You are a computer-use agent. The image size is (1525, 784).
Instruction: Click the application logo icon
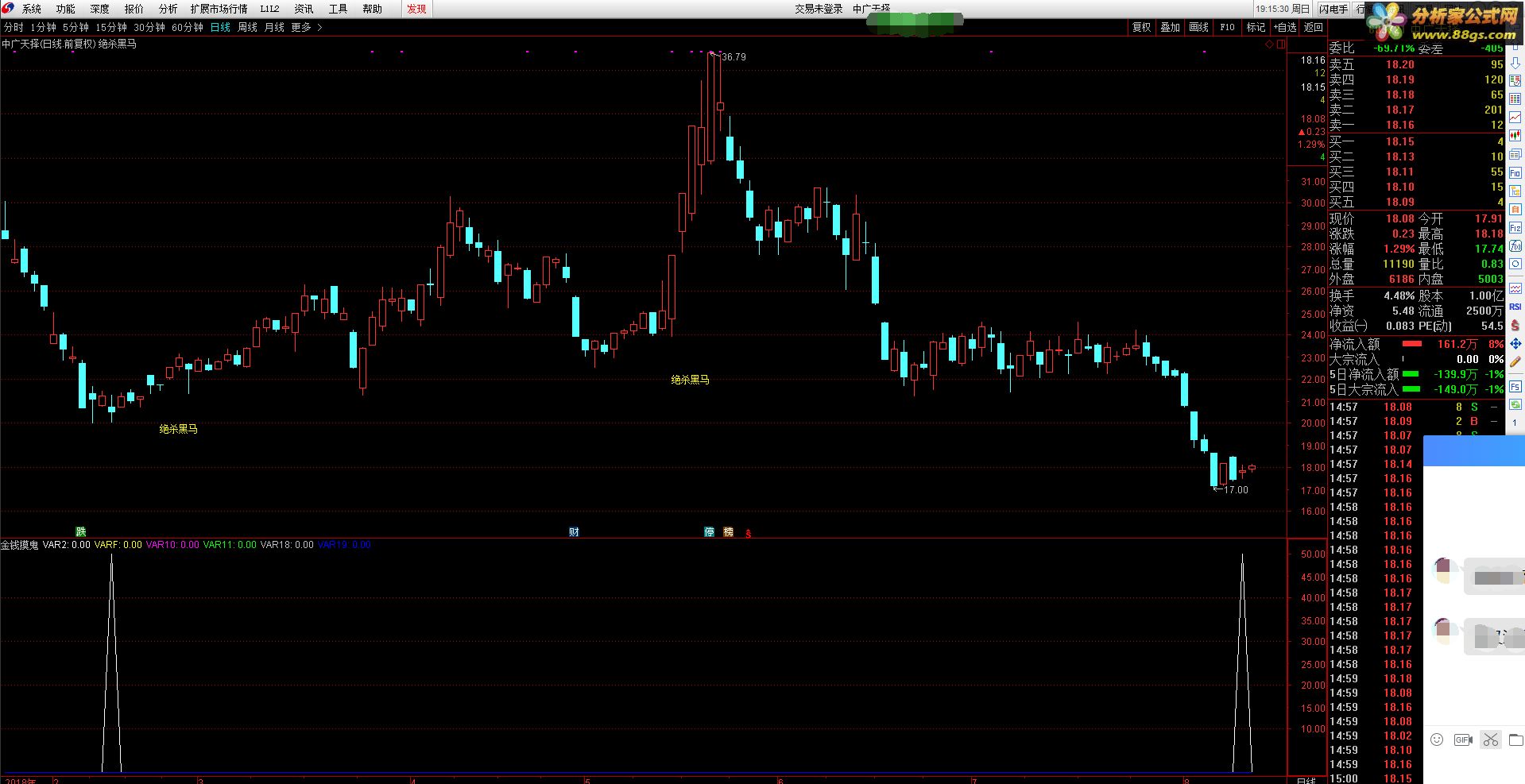(x=8, y=9)
